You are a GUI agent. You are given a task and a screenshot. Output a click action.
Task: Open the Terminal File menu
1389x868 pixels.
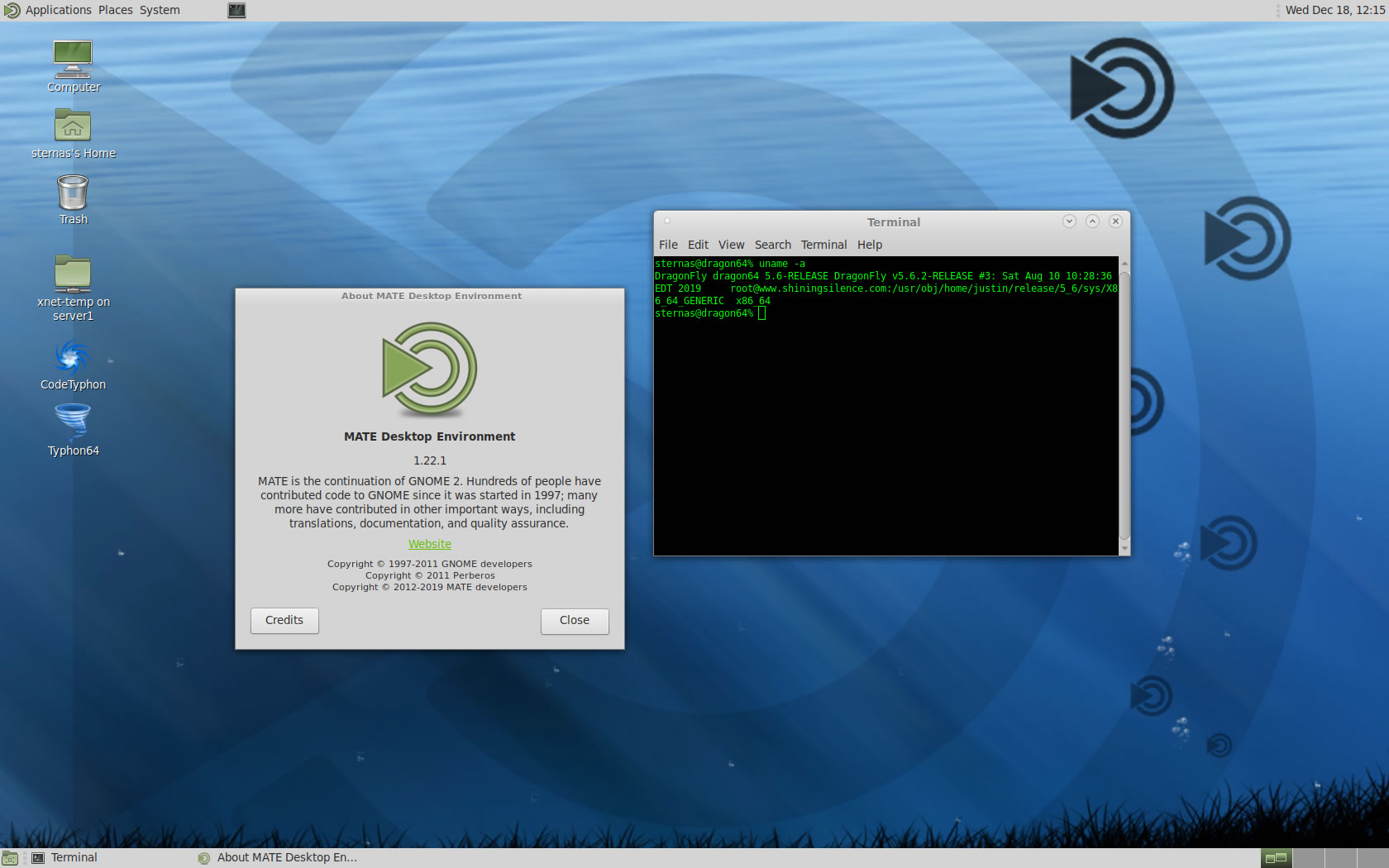click(668, 245)
